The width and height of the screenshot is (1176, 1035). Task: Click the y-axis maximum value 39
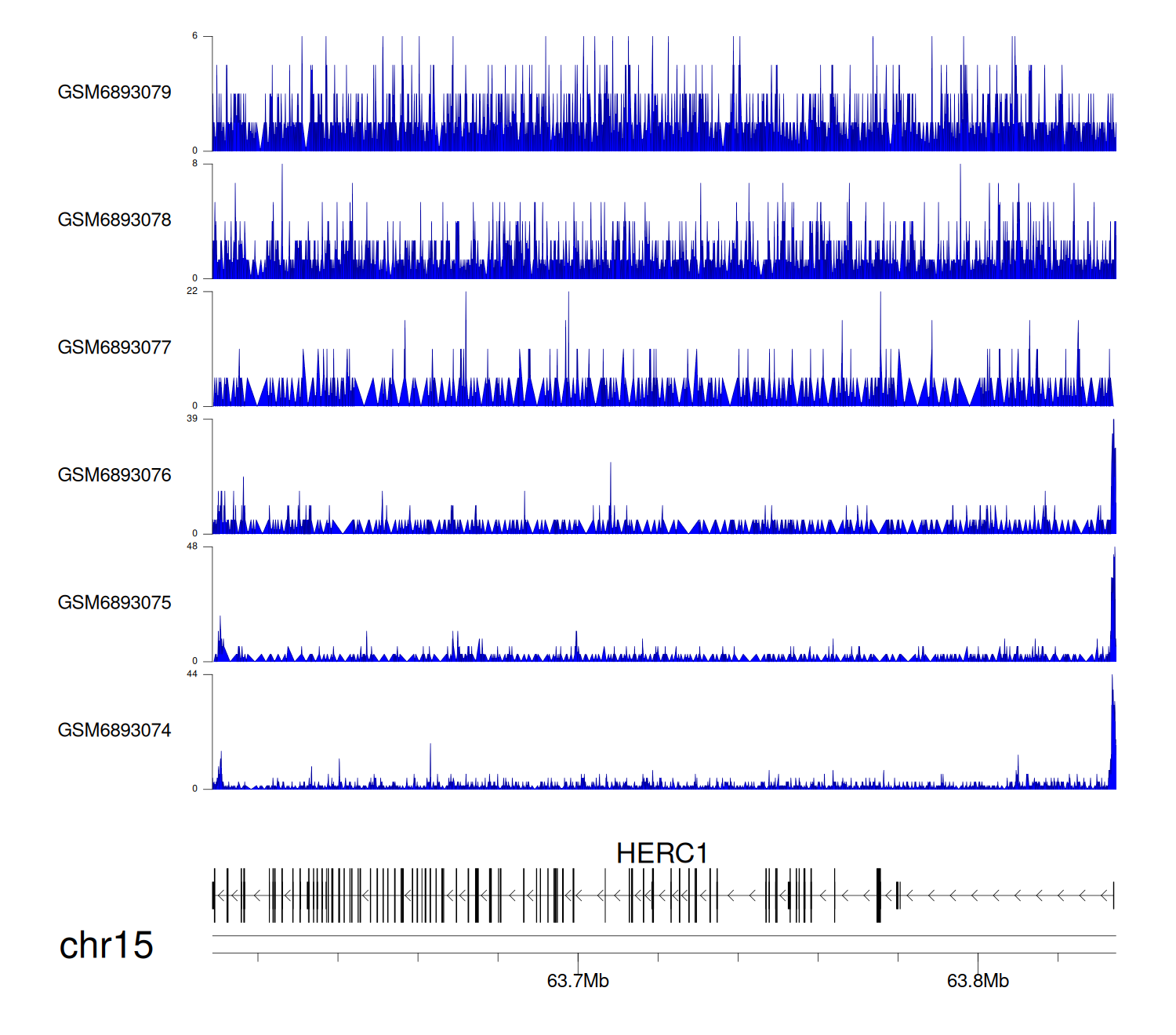click(x=192, y=419)
